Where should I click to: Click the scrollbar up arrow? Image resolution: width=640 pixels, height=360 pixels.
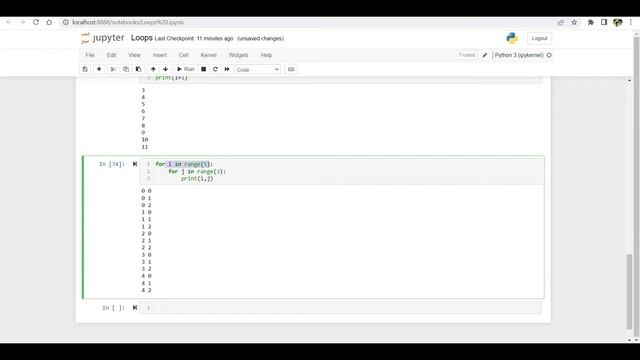tap(629, 80)
